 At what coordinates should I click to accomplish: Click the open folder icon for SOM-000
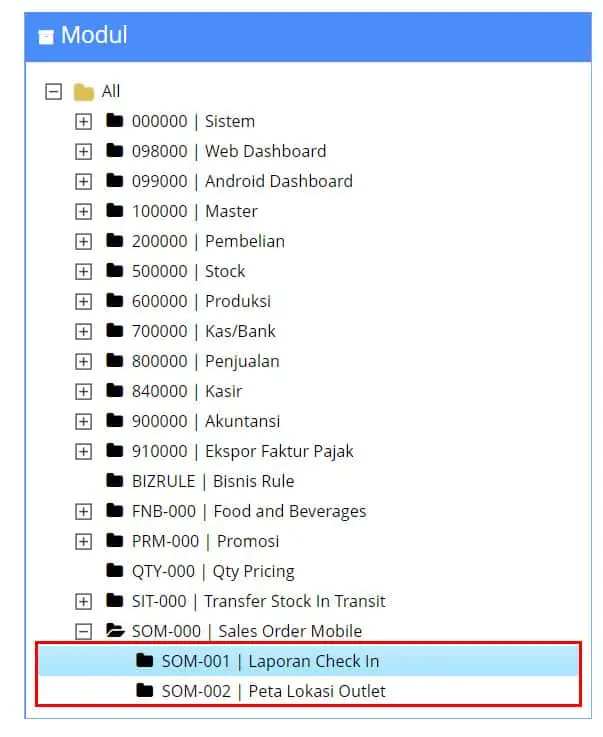pos(115,631)
